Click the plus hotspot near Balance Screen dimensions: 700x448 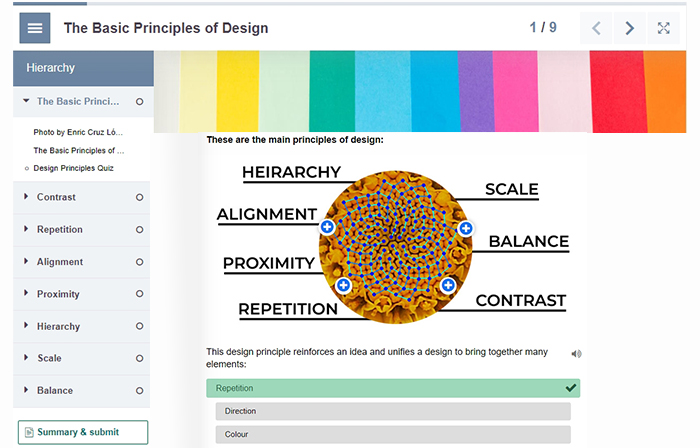pos(465,229)
